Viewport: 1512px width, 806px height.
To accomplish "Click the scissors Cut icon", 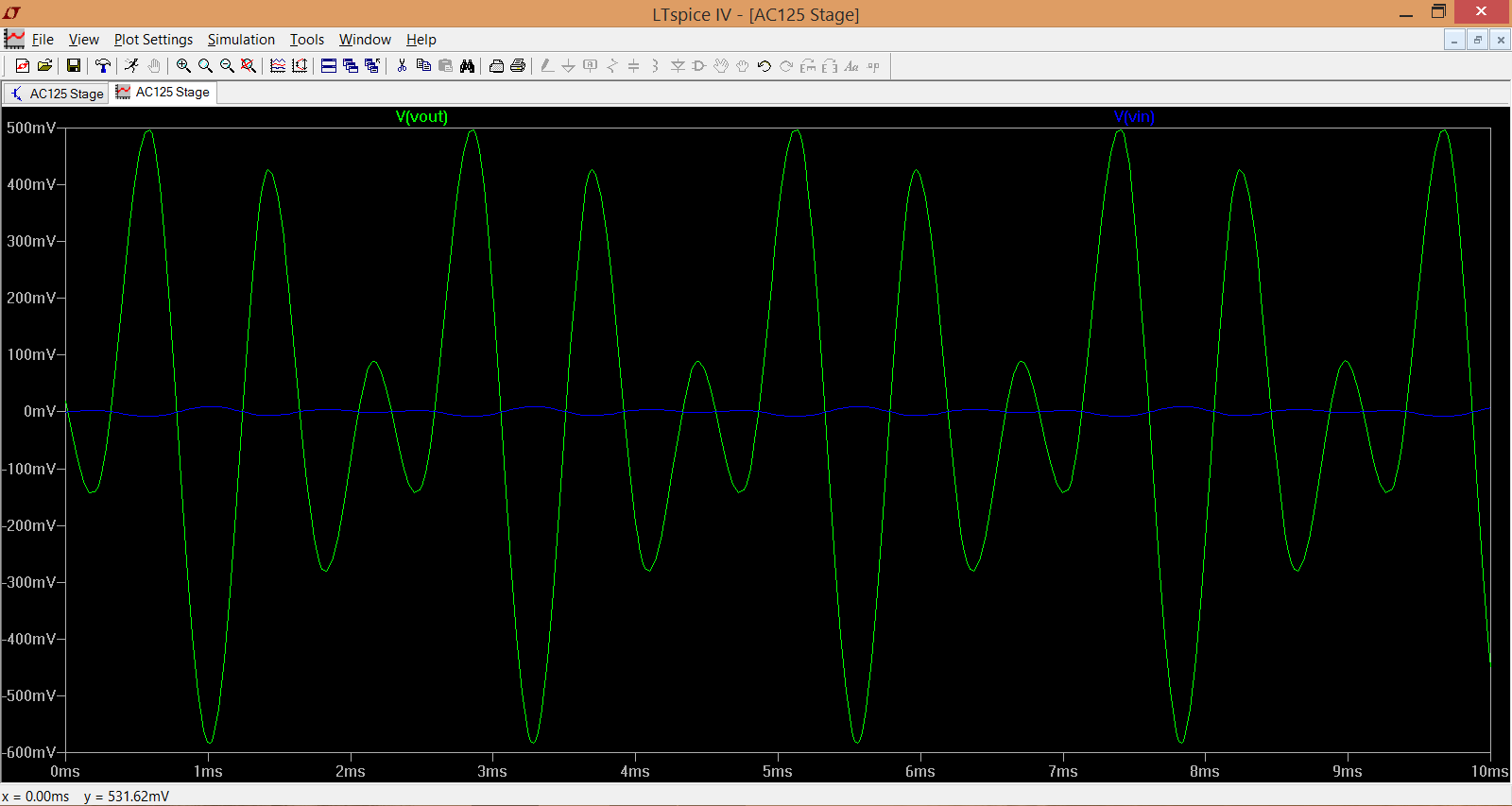I will [402, 65].
